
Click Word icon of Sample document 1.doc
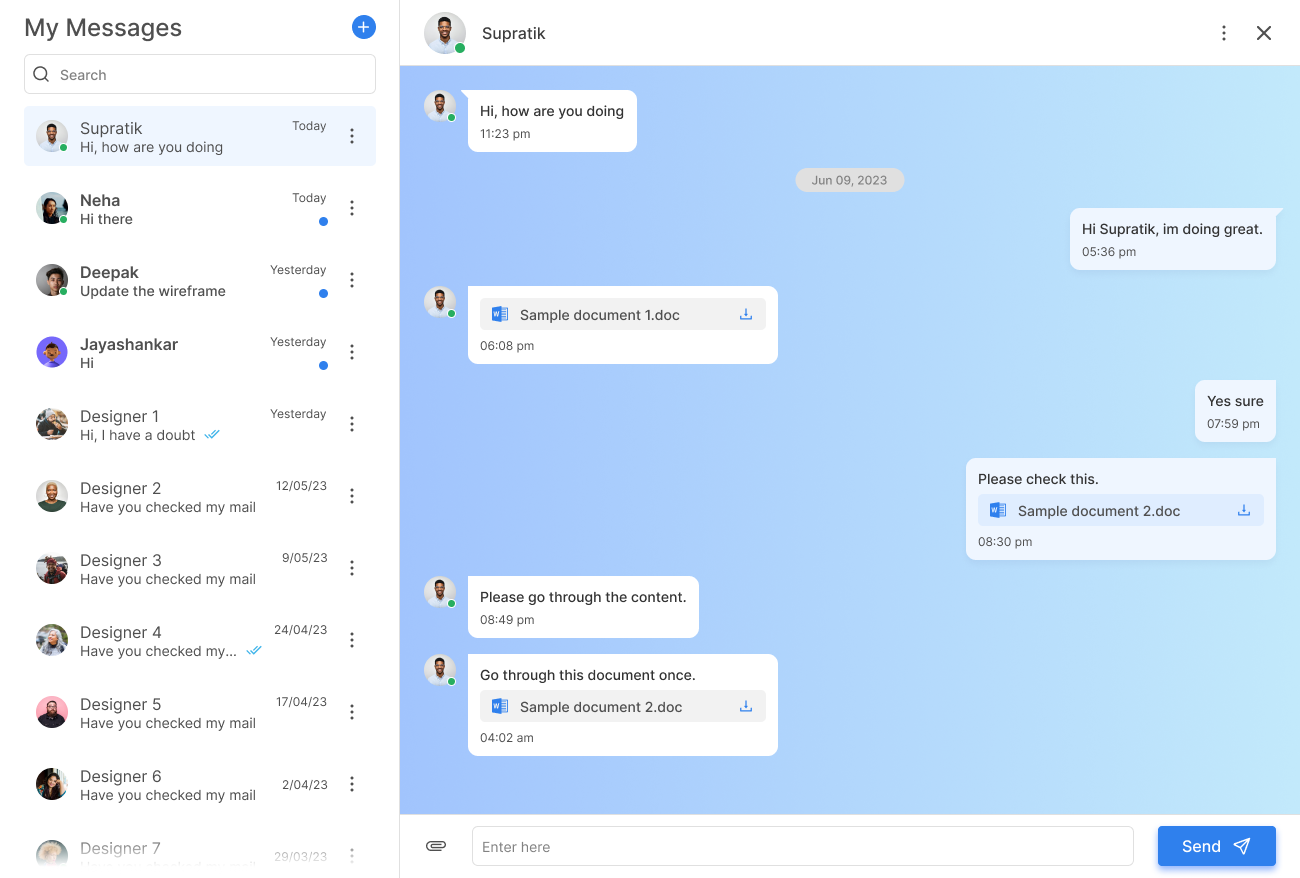(500, 314)
